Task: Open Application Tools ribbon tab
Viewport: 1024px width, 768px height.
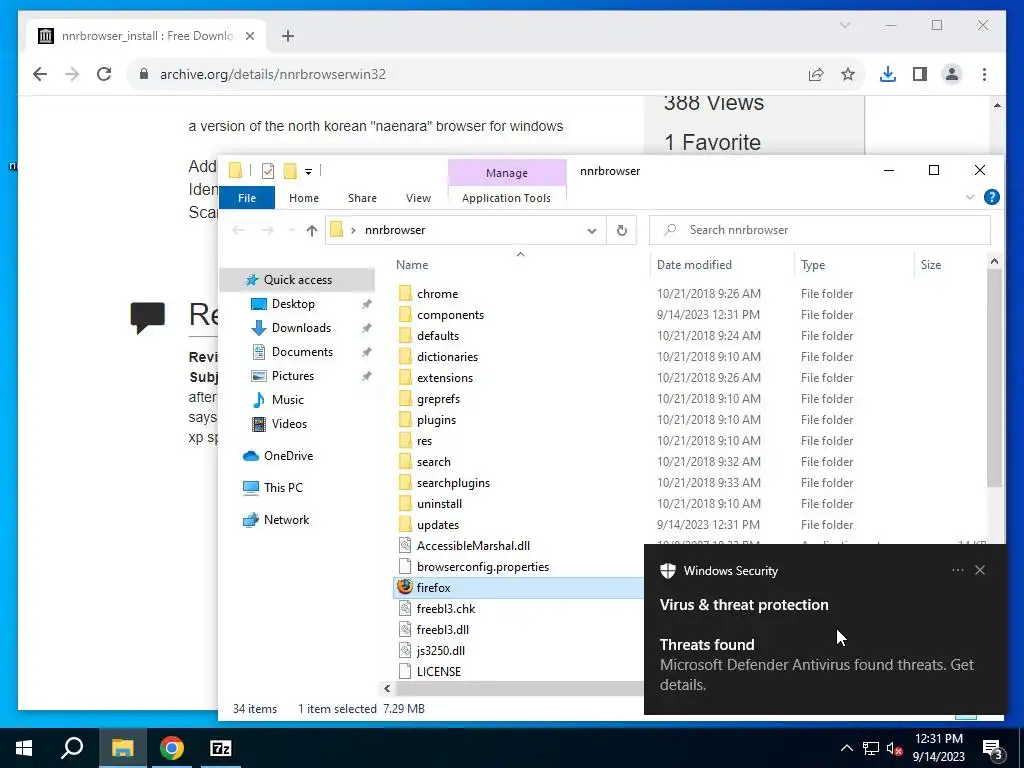Action: pyautogui.click(x=506, y=198)
